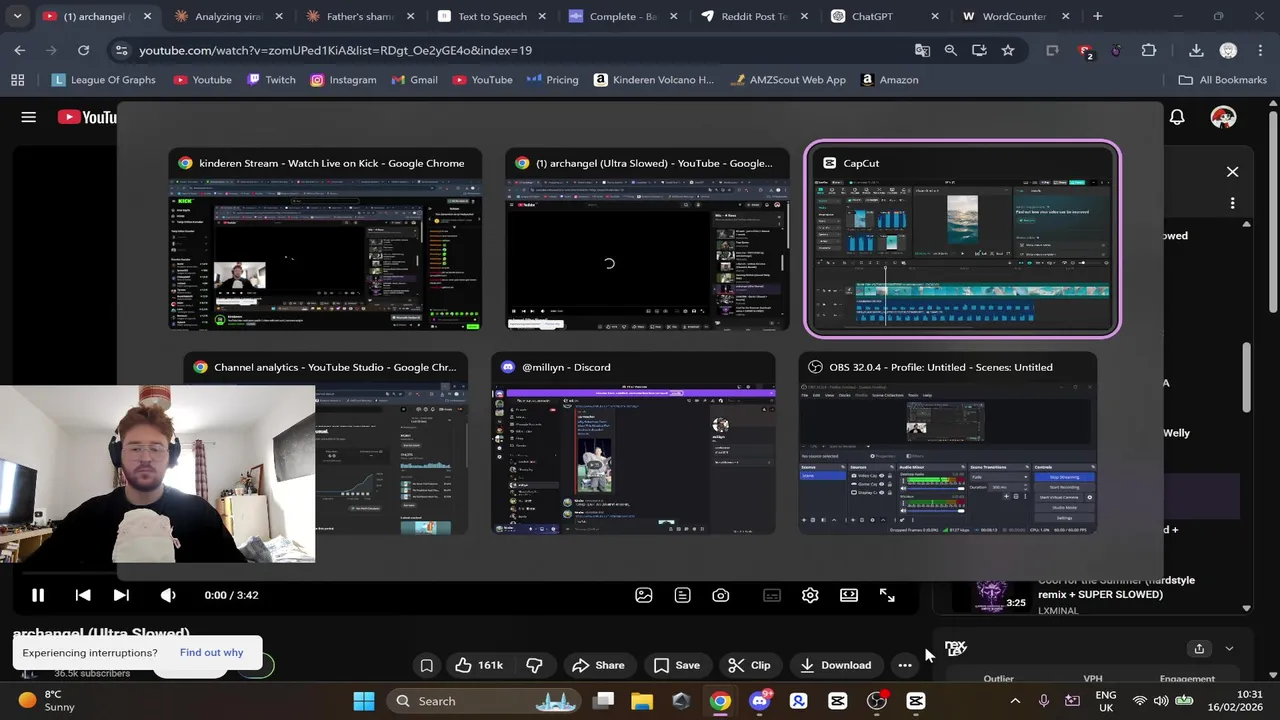This screenshot has width=1280, height=720.
Task: Switch to Channel analytics YouTube Studio window
Action: pos(325,444)
